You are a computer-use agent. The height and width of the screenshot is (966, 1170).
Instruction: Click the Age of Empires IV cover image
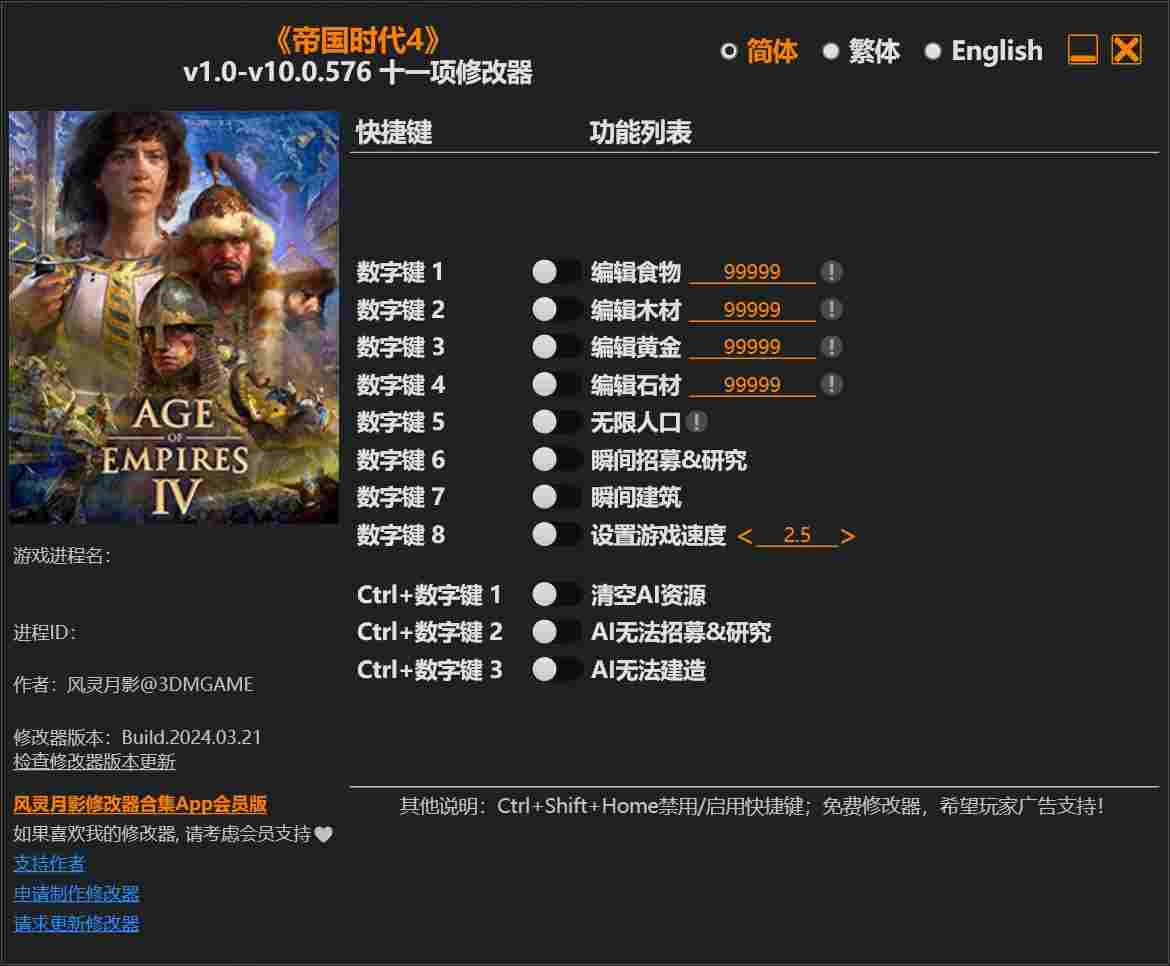[174, 317]
